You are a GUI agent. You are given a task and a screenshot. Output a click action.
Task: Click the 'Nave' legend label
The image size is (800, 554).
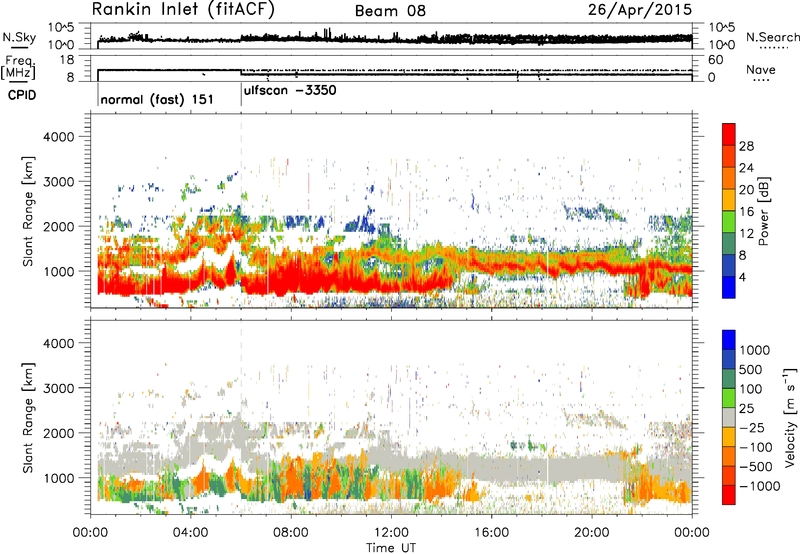[761, 70]
